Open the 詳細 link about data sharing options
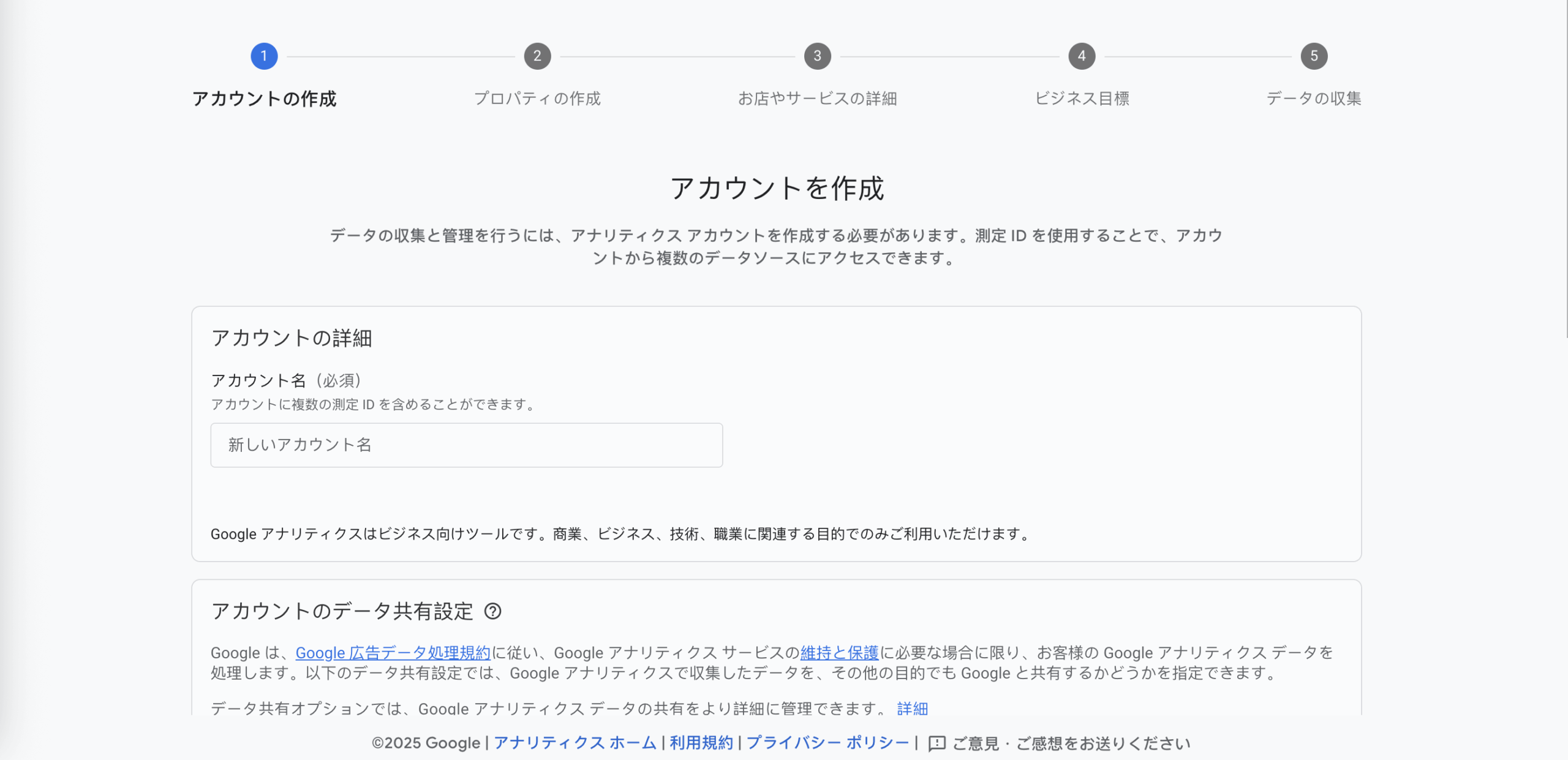The image size is (1568, 760). (x=913, y=709)
